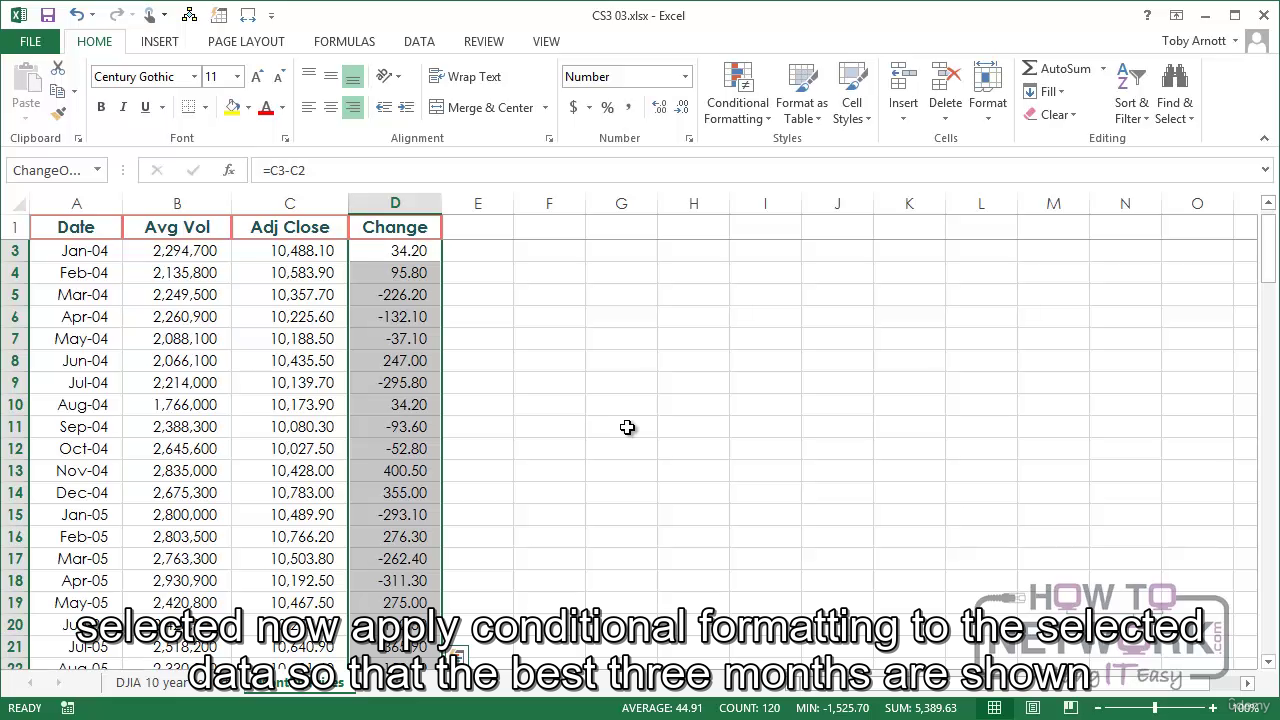Viewport: 1280px width, 720px height.
Task: Select column D header
Action: tap(395, 204)
